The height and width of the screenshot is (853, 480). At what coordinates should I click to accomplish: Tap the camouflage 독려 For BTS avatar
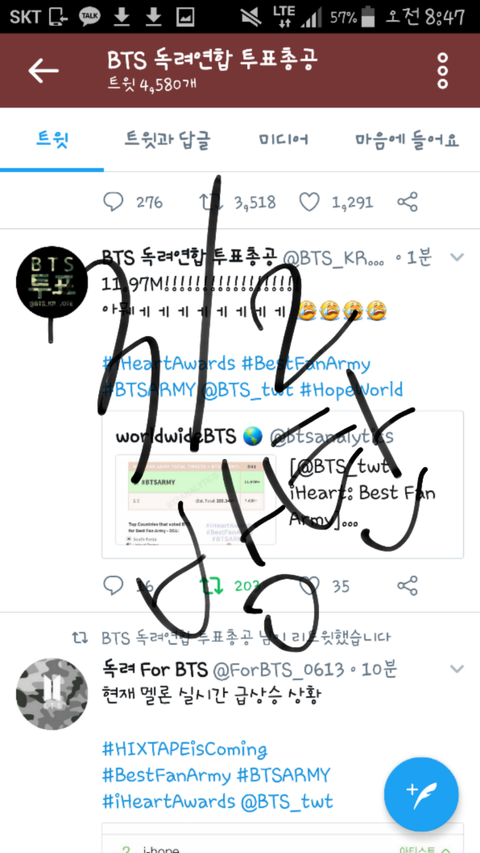pos(52,694)
